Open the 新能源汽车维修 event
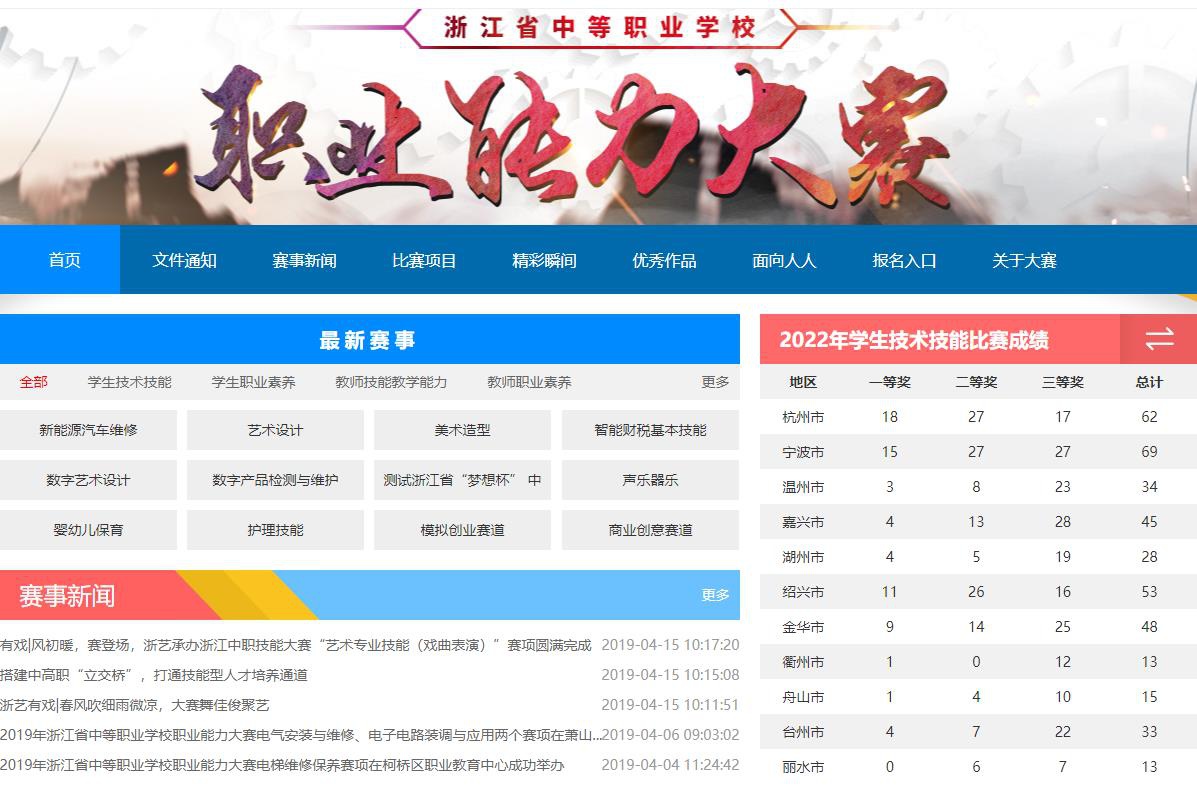This screenshot has height=808, width=1197. coord(89,430)
